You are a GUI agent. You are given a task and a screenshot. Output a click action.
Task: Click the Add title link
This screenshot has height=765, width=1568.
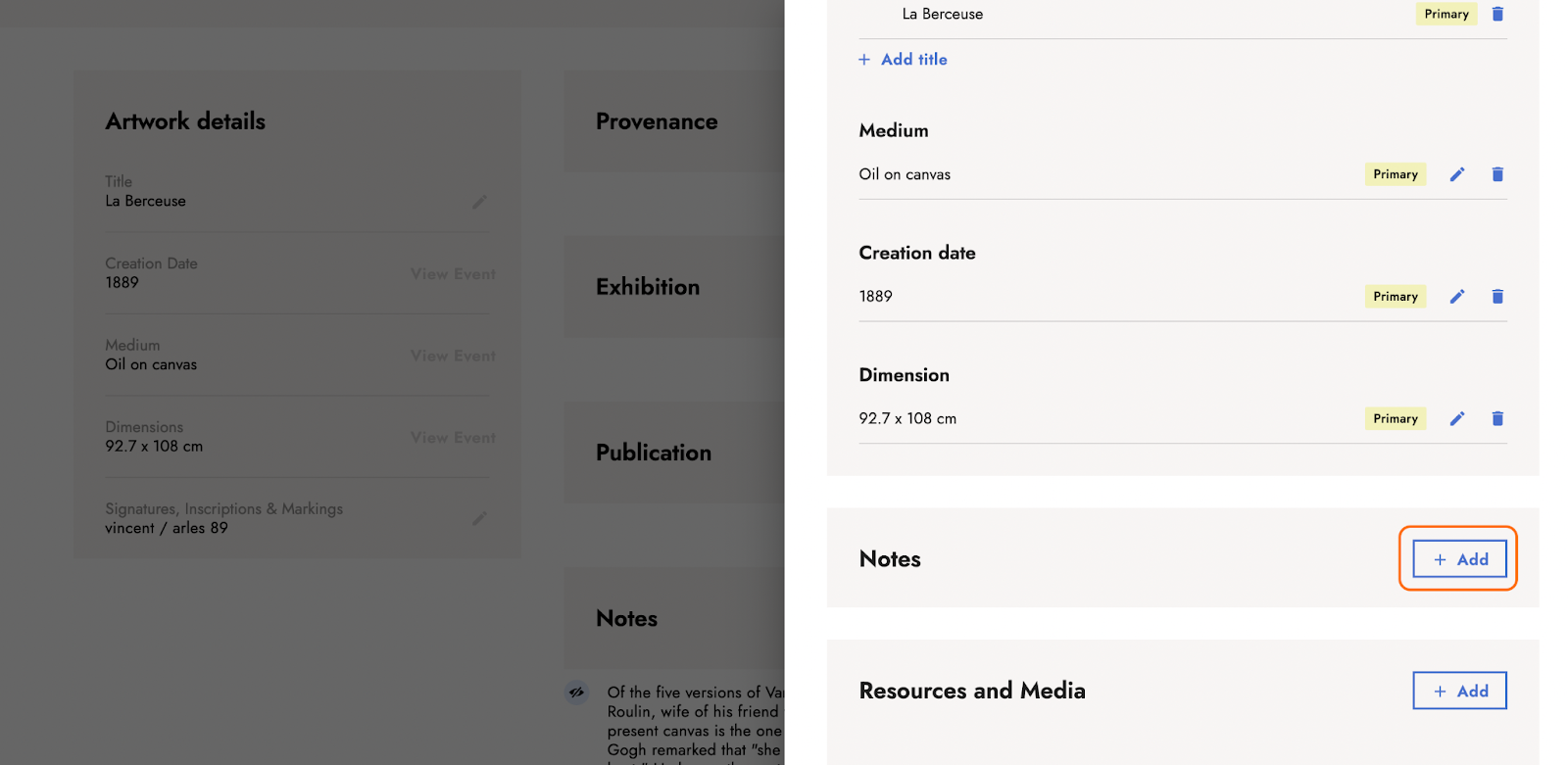click(903, 60)
